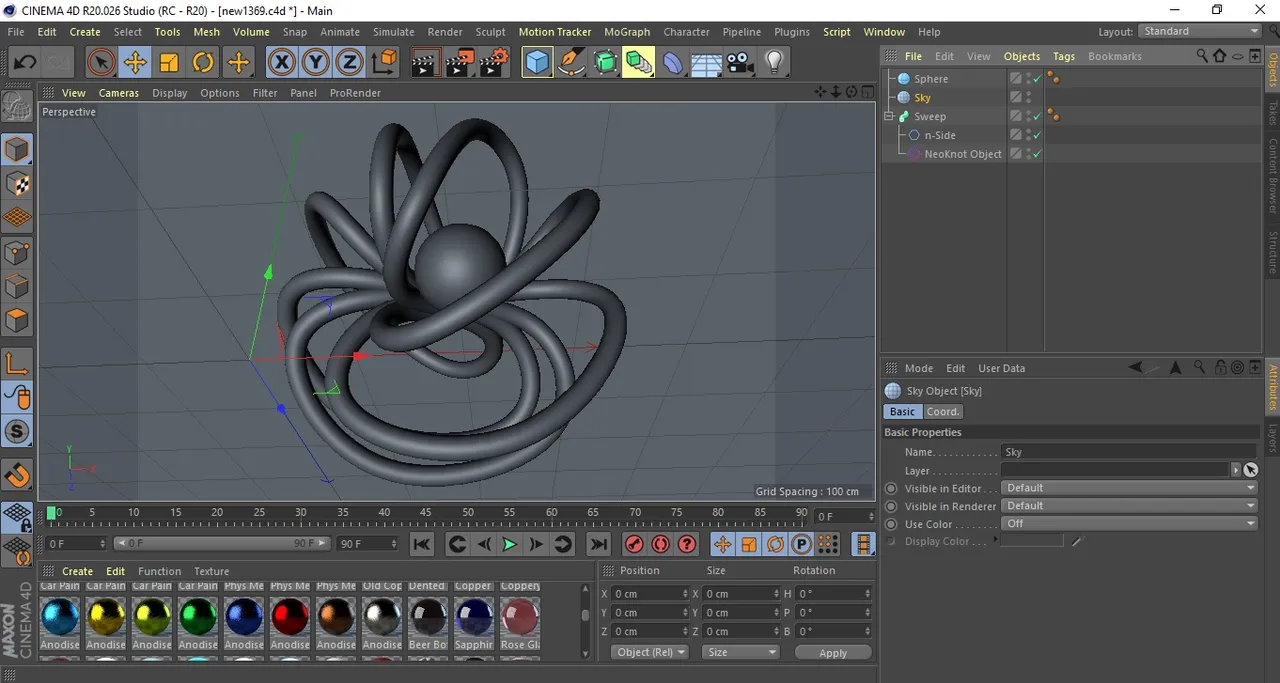Select the Live Selection tool
This screenshot has height=683, width=1280.
click(x=100, y=63)
